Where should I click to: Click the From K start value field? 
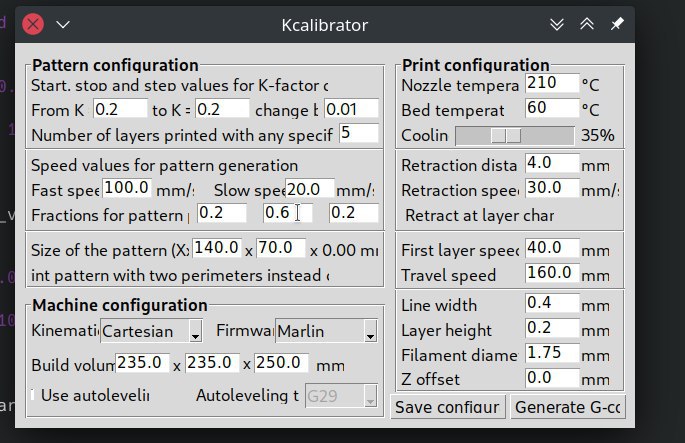[x=120, y=108]
